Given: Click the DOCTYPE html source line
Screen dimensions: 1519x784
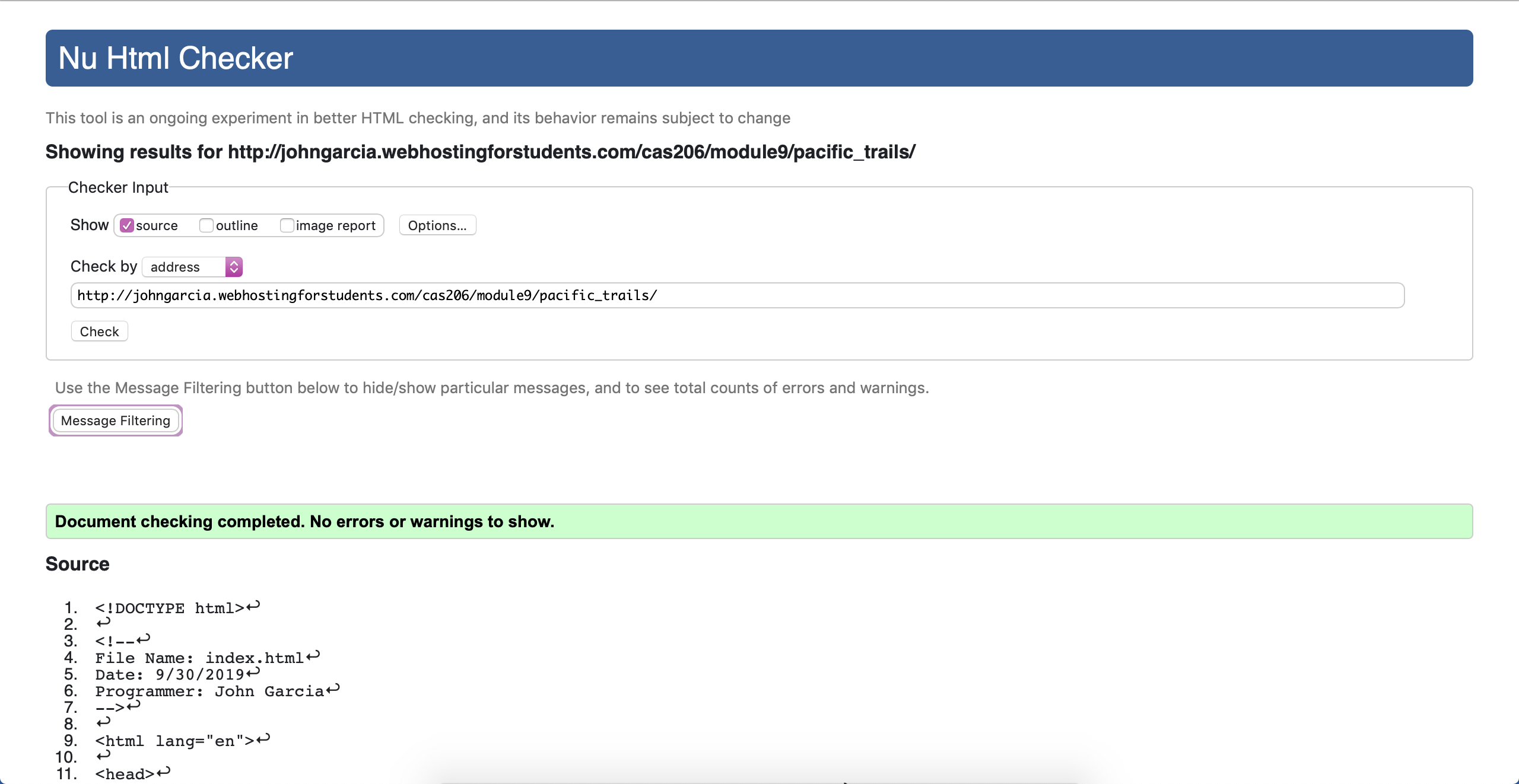Looking at the screenshot, I should 170,608.
